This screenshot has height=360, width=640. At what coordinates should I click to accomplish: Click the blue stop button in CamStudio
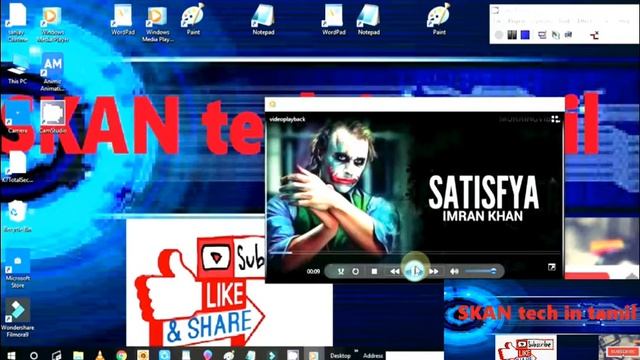pyautogui.click(x=525, y=35)
